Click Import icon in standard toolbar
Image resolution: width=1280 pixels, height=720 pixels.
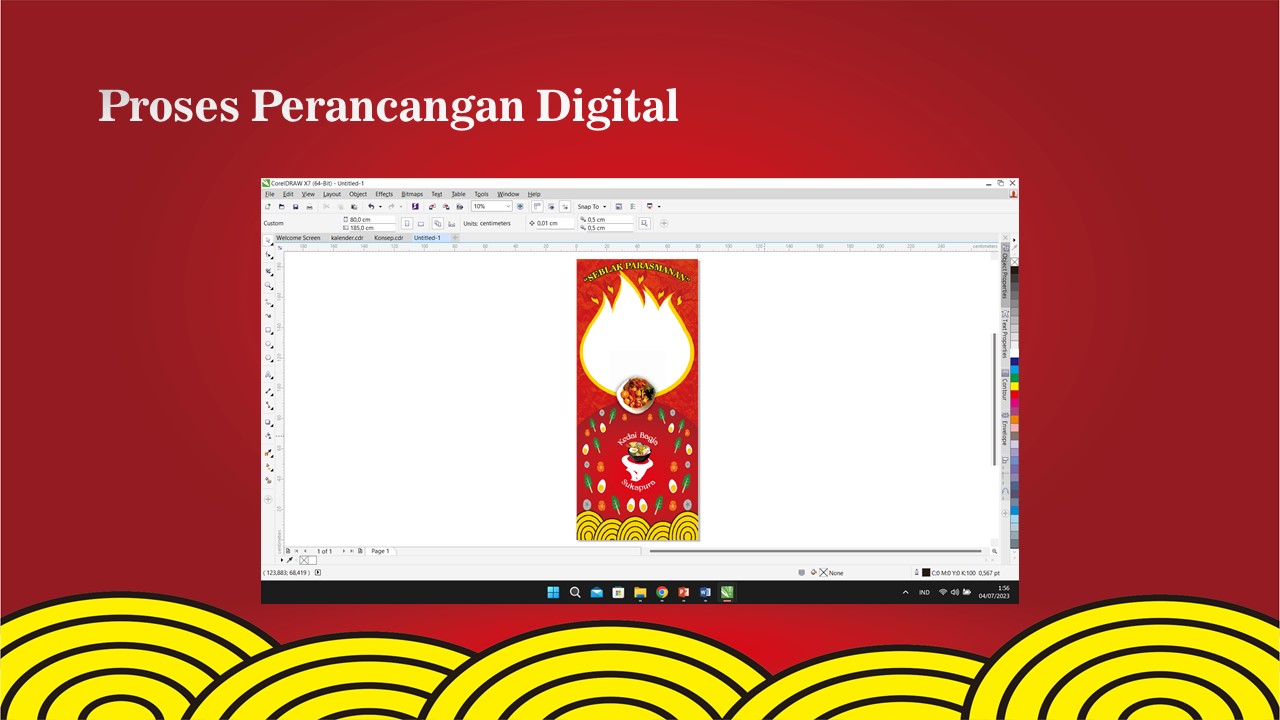(x=431, y=206)
